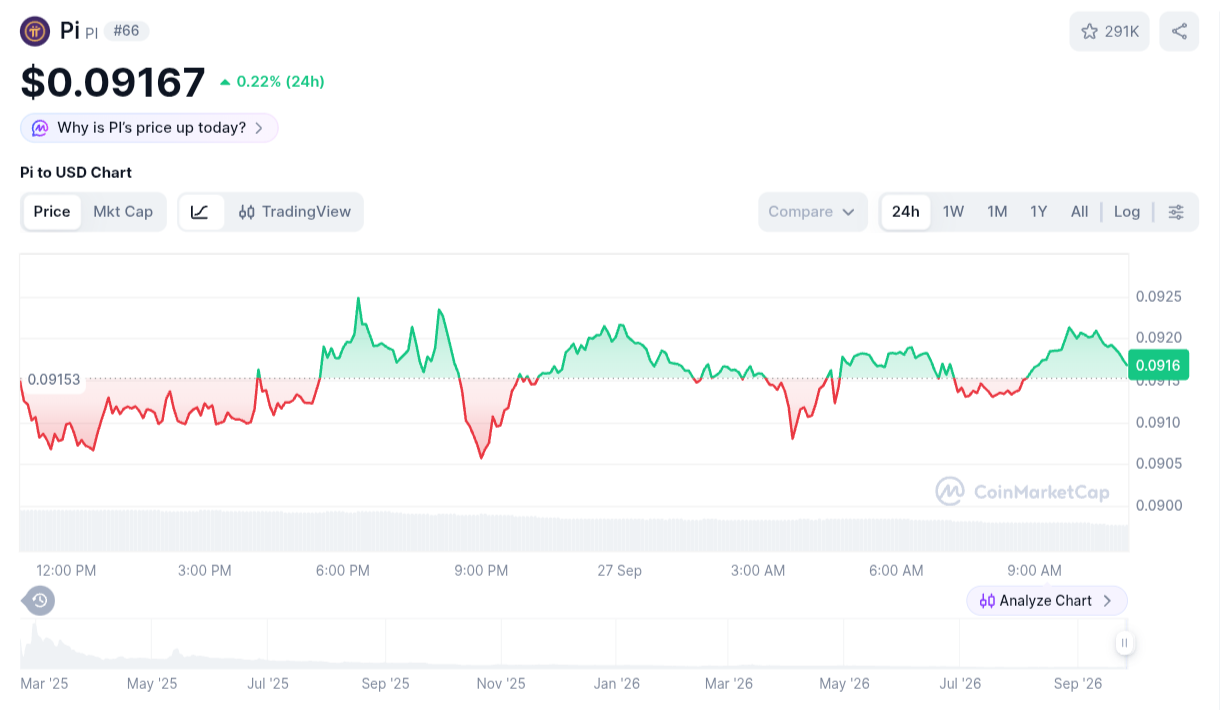Image resolution: width=1220 pixels, height=710 pixels.
Task: Click the 6:00 PM time axis label
Action: [343, 570]
